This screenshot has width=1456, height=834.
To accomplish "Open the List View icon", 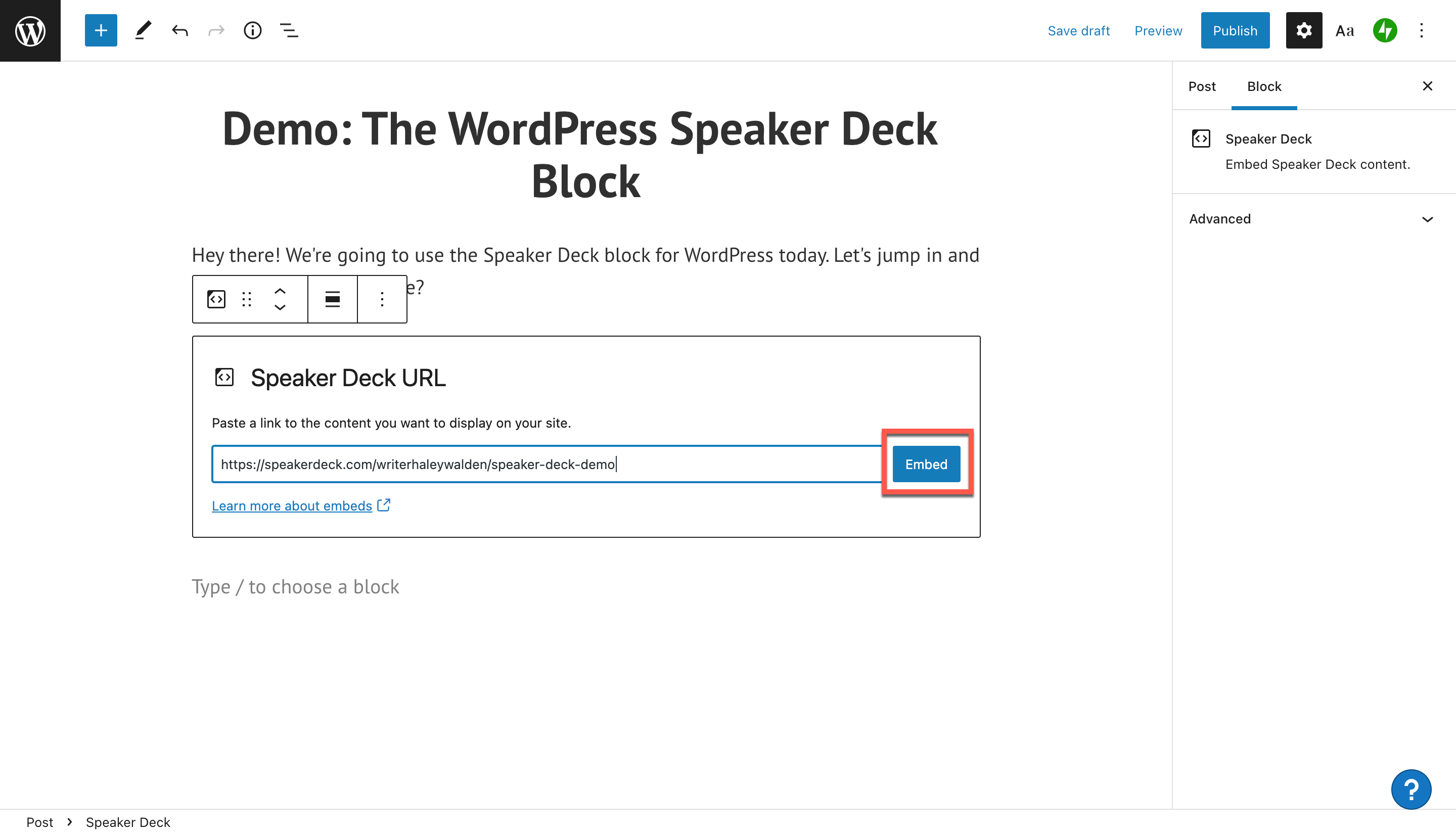I will click(x=289, y=30).
